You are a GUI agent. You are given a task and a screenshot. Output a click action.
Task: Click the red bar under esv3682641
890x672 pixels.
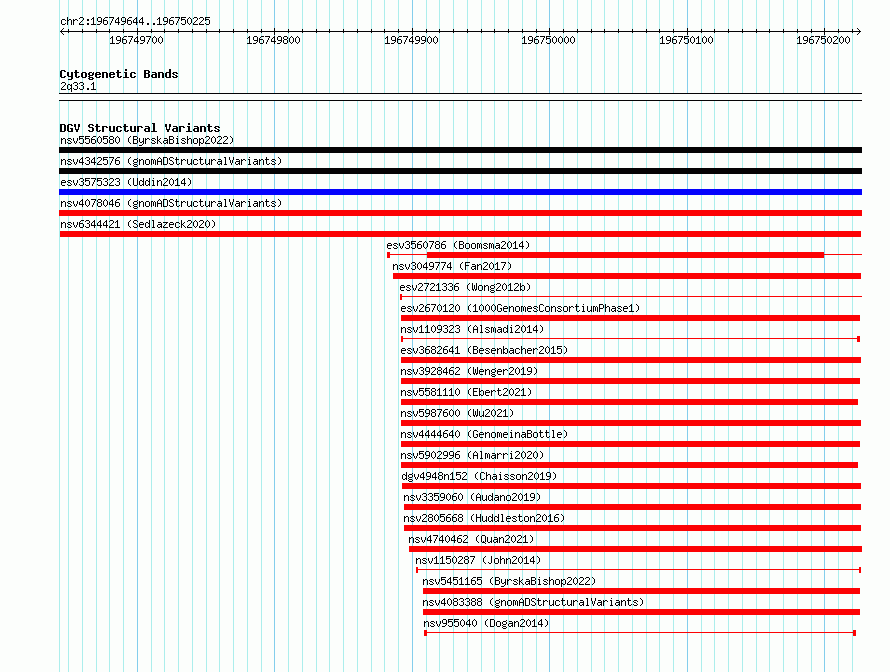click(631, 360)
